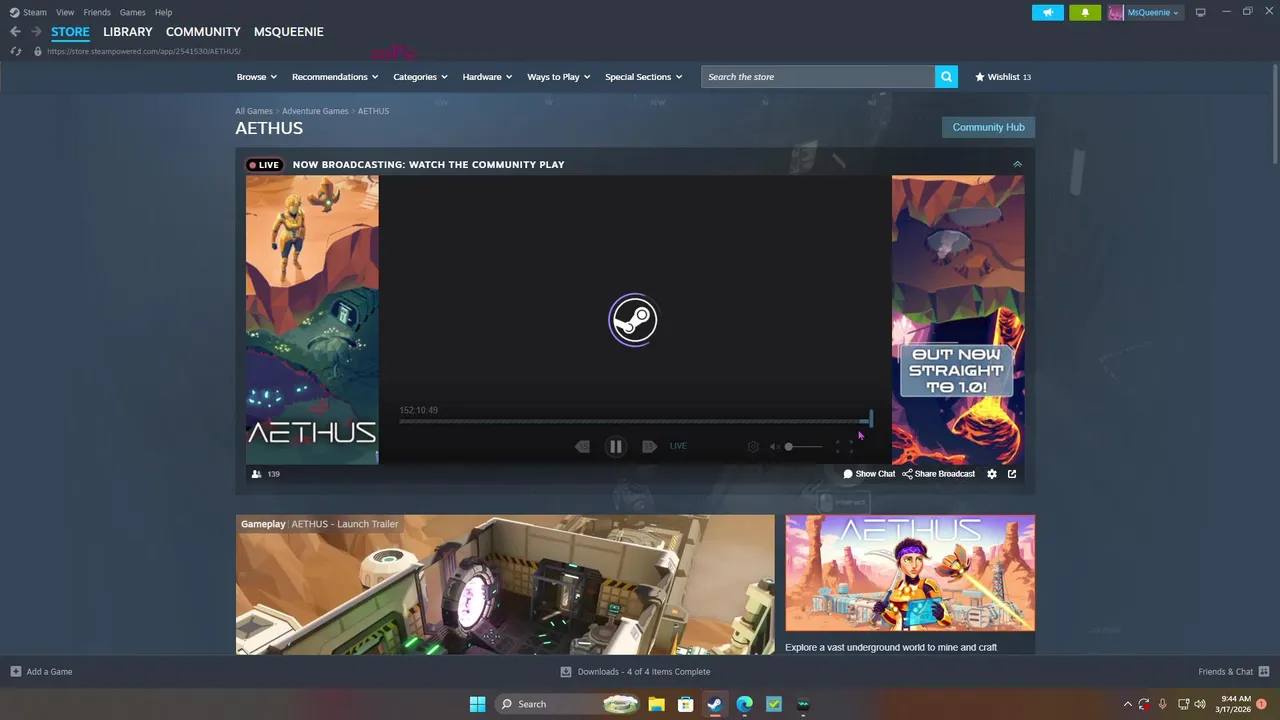Pause the live broadcast

(616, 447)
